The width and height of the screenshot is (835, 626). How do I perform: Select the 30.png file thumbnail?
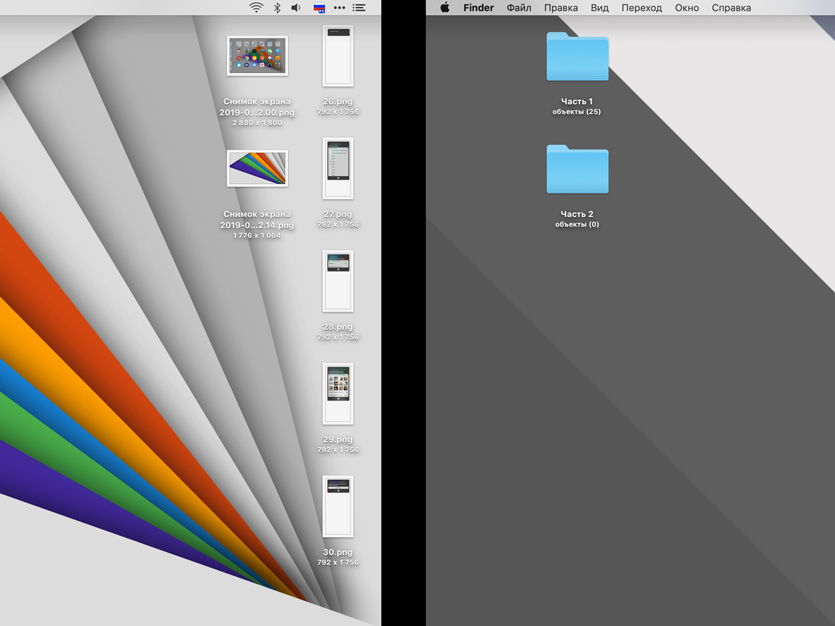point(338,507)
